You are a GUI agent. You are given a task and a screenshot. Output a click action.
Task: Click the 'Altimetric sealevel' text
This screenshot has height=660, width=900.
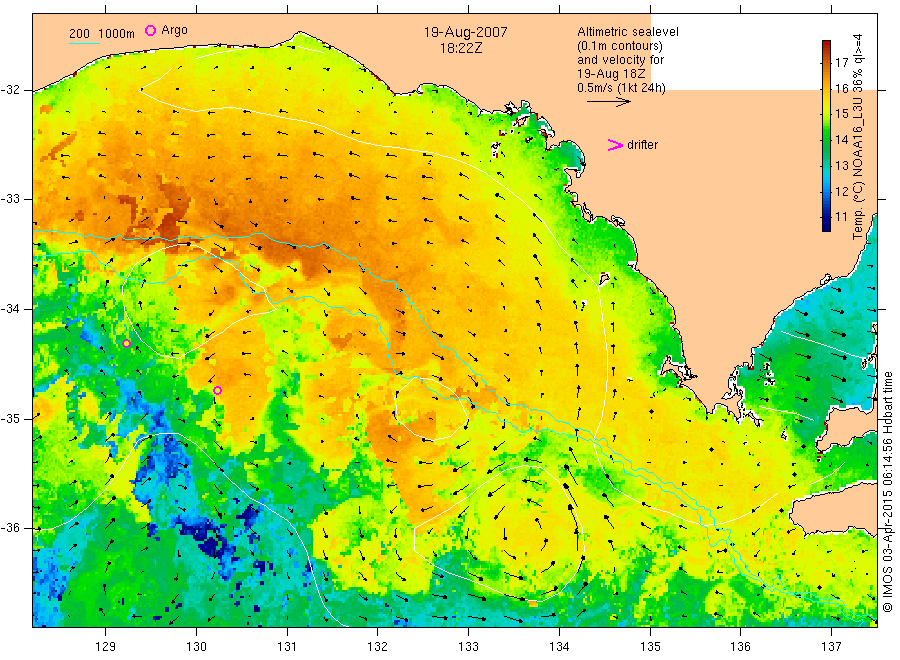coord(628,32)
